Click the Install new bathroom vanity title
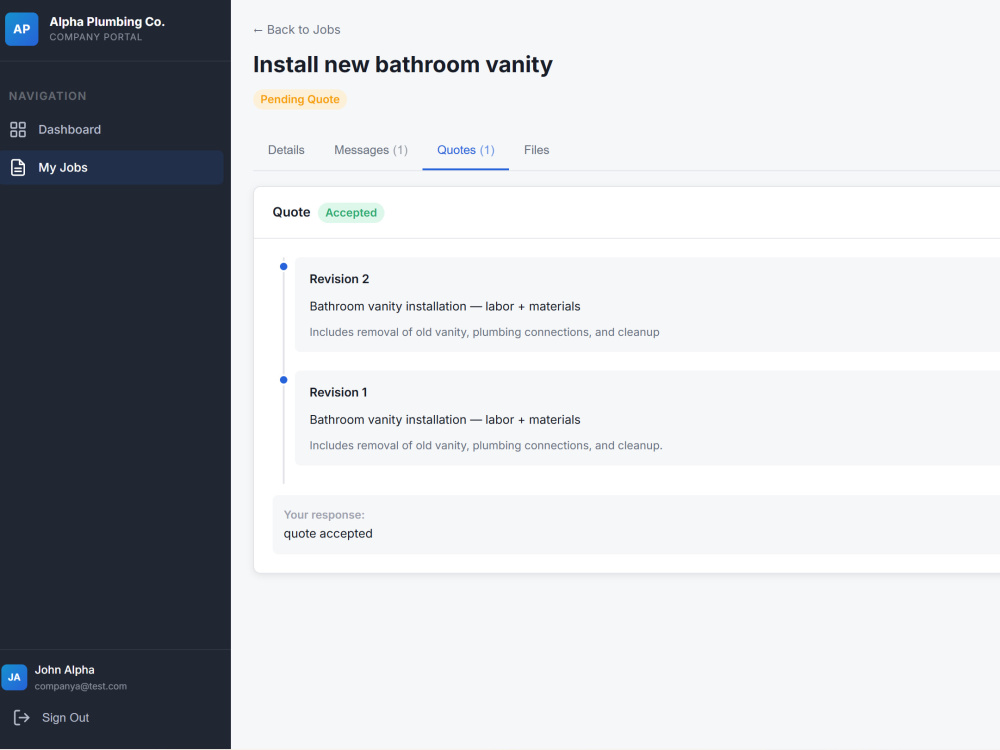 pyautogui.click(x=403, y=64)
